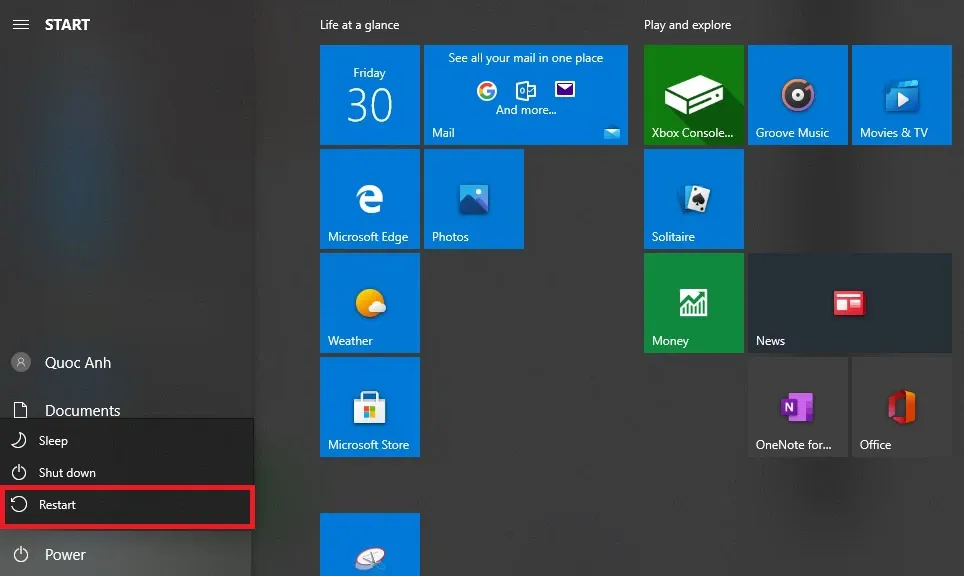Open the Microsoft Store tile
964x576 pixels.
point(369,407)
